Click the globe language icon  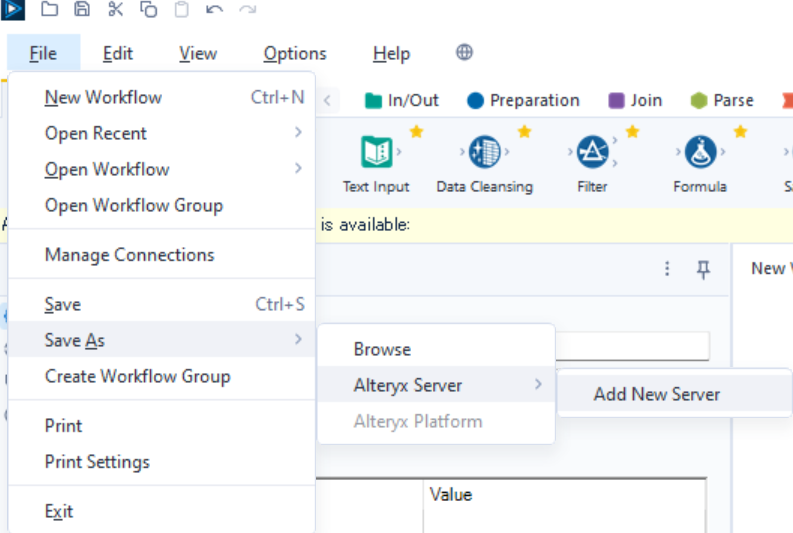pyautogui.click(x=464, y=53)
